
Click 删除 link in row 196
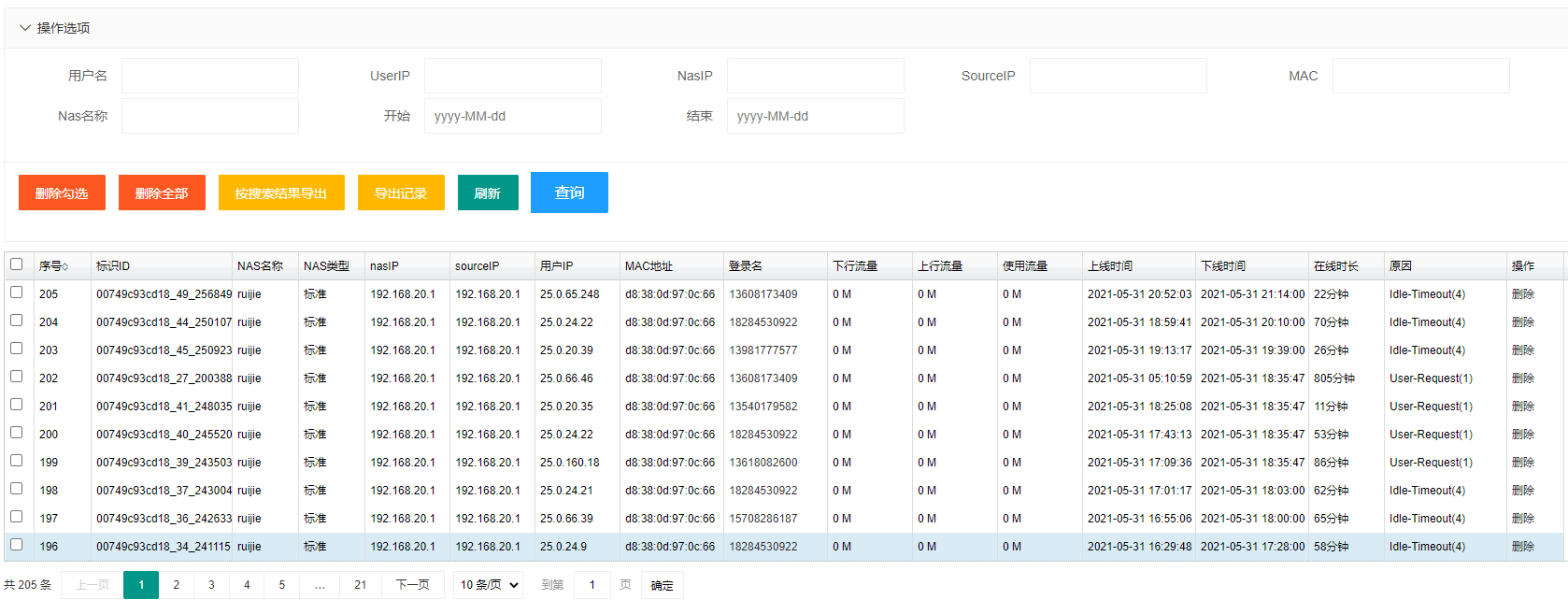tap(1523, 547)
